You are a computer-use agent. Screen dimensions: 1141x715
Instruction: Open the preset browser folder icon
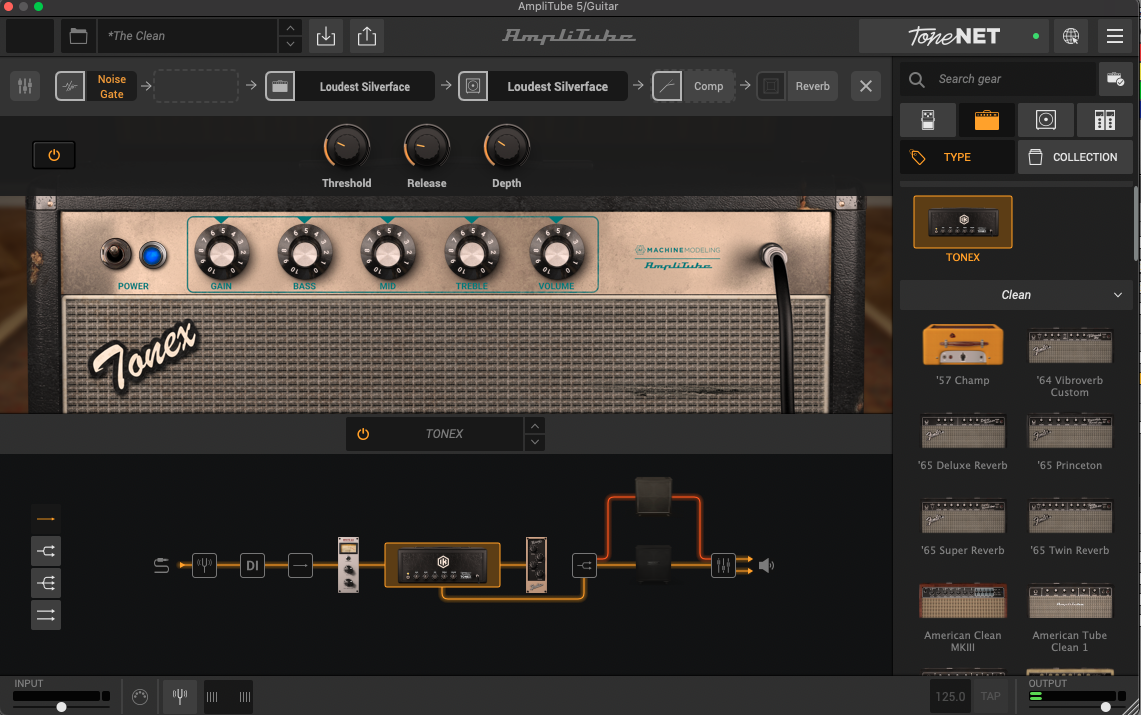point(78,36)
